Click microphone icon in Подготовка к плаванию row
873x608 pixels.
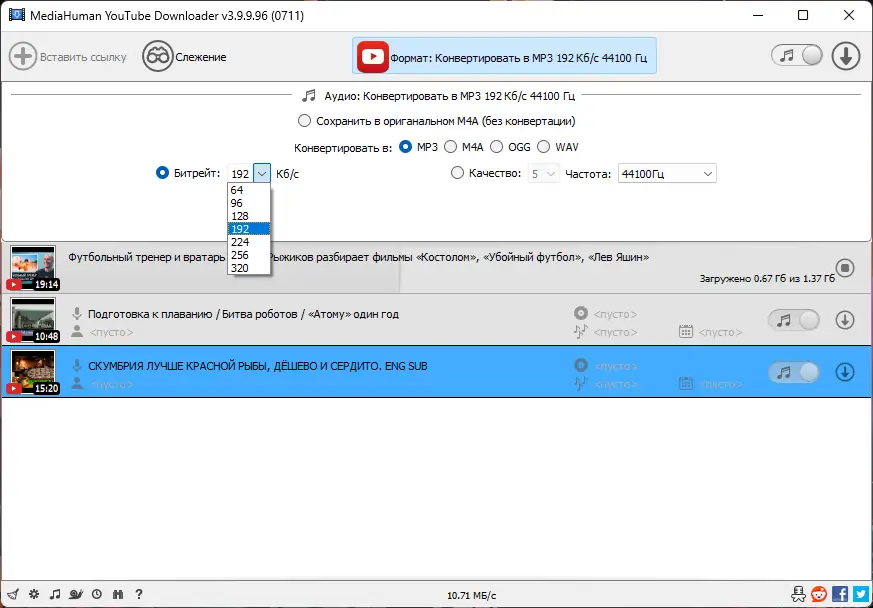tap(77, 314)
